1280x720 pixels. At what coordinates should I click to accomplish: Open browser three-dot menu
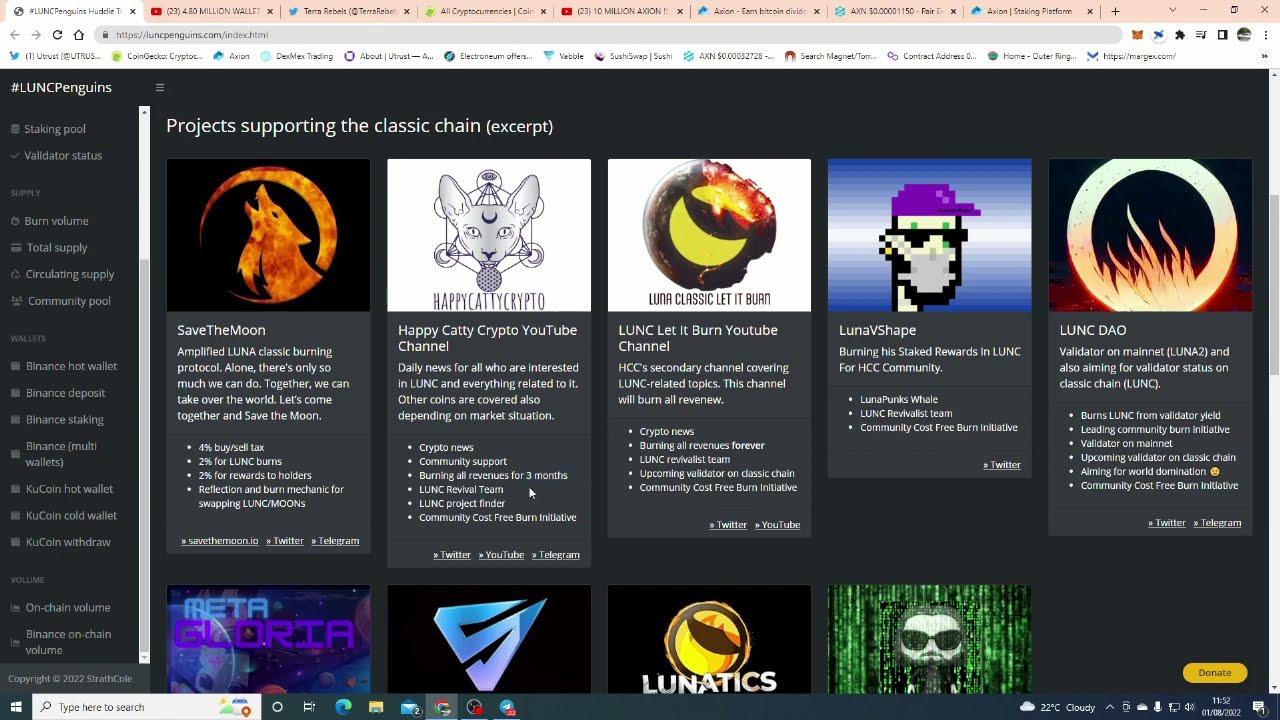click(1265, 35)
